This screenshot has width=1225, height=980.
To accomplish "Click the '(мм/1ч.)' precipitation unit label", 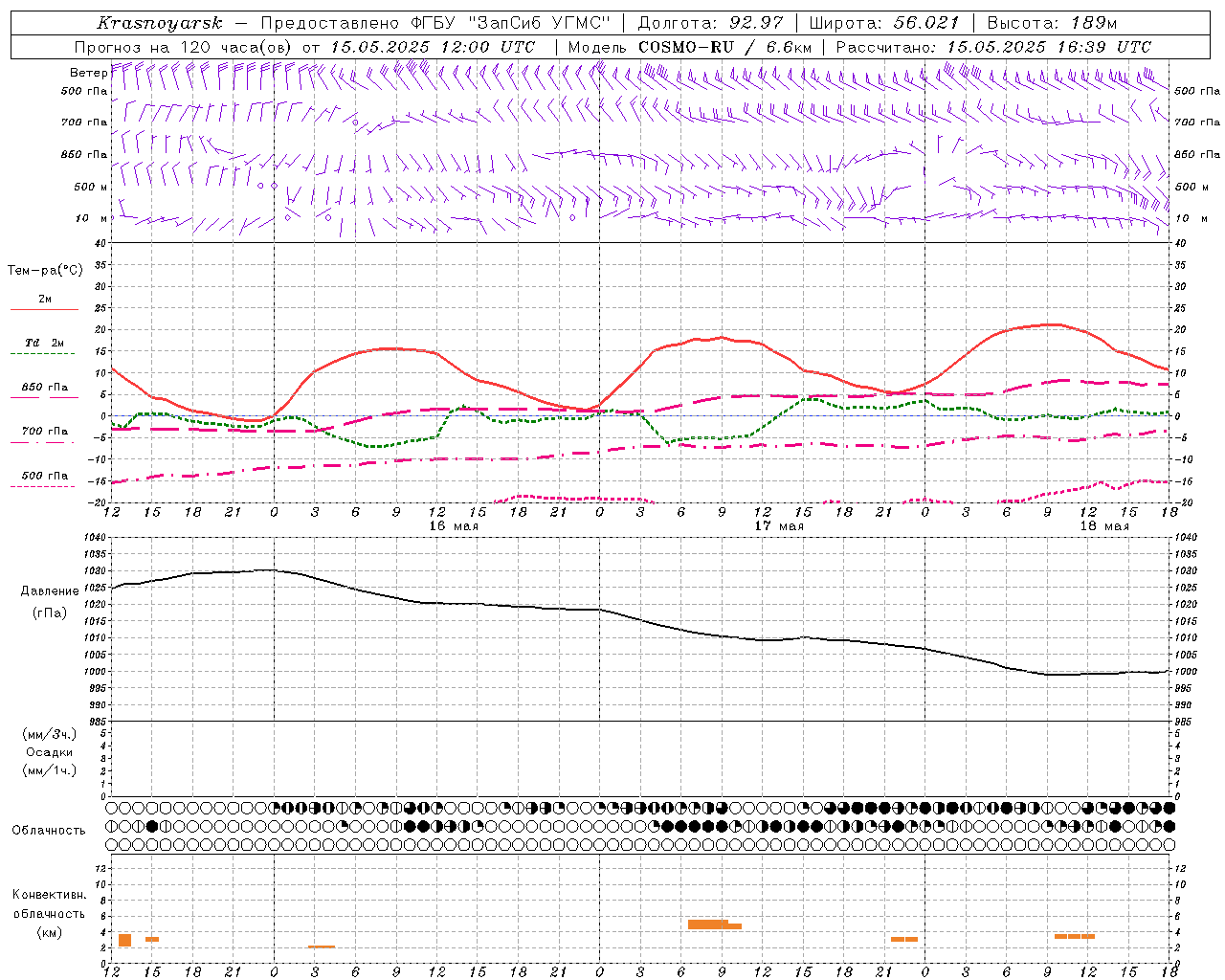I will [49, 770].
